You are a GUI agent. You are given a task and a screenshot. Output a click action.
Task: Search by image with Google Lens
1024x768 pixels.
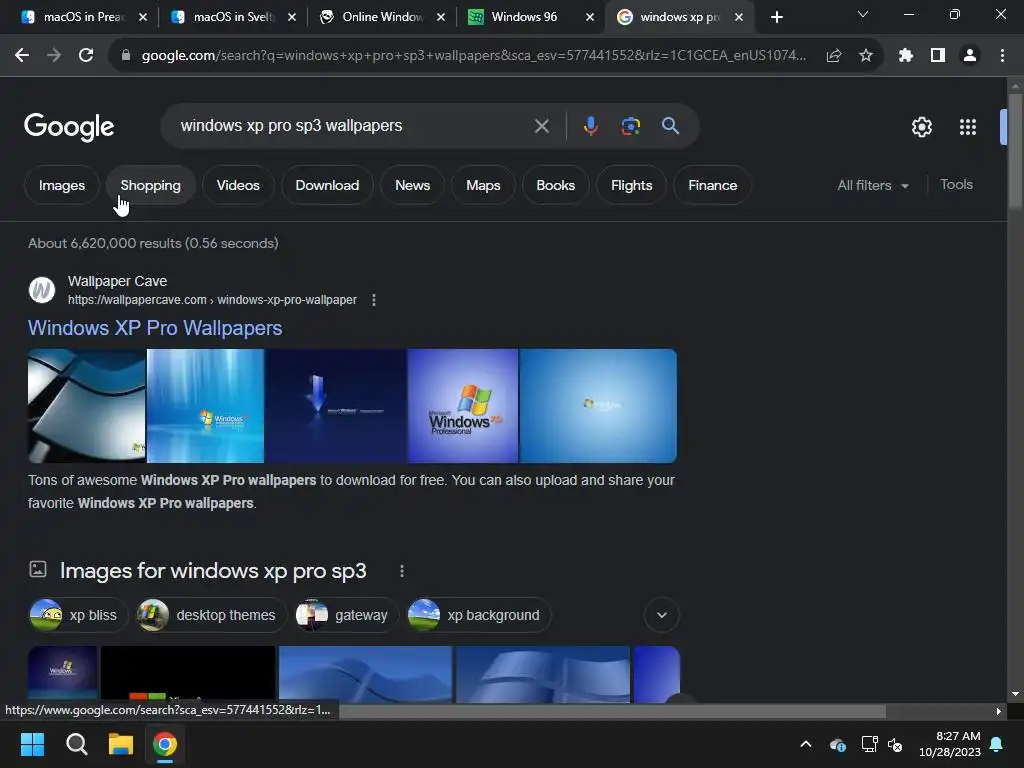point(630,126)
